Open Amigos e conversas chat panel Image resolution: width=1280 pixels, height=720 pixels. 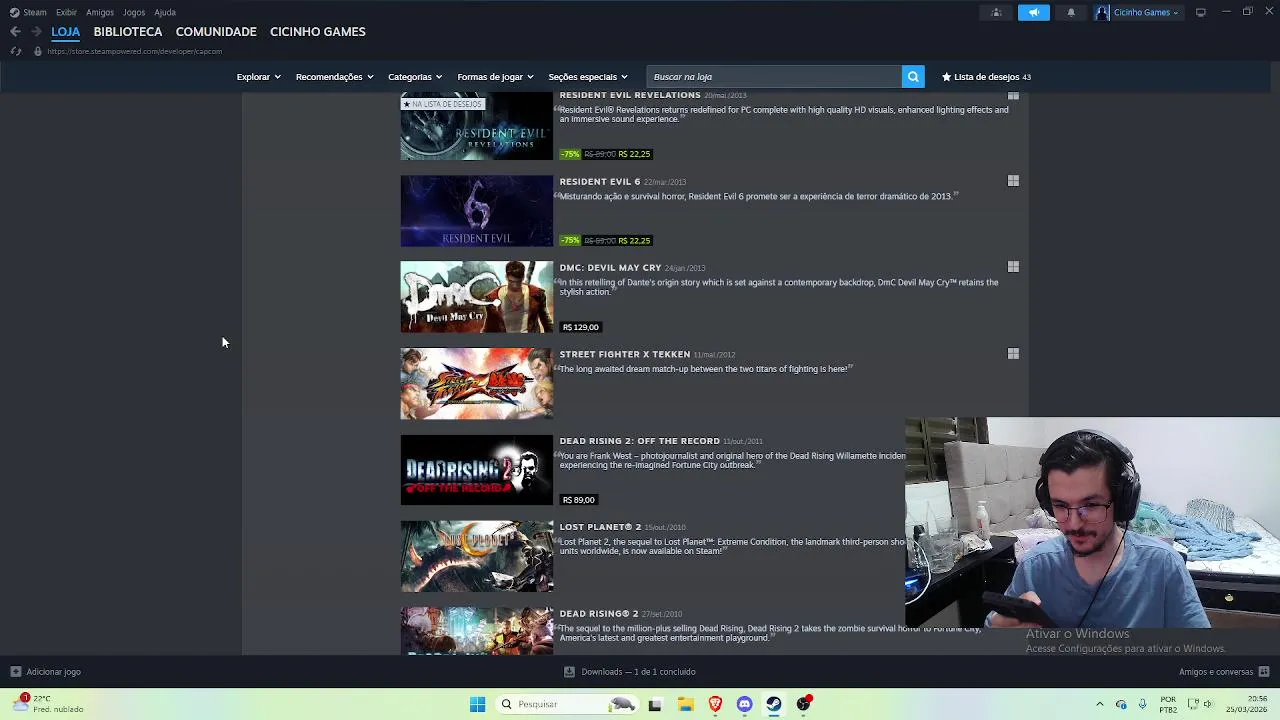tap(1224, 672)
